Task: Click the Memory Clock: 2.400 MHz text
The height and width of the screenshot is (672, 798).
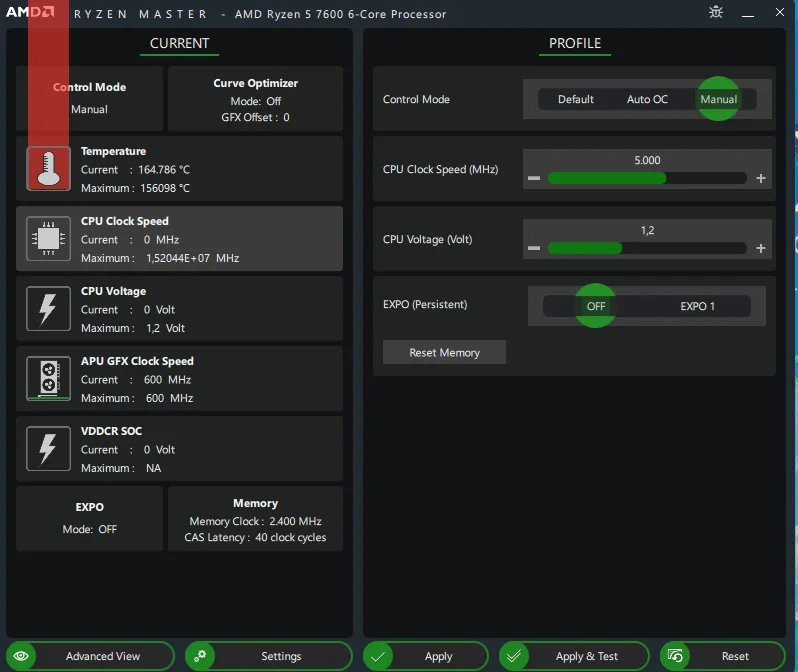Action: [x=255, y=521]
